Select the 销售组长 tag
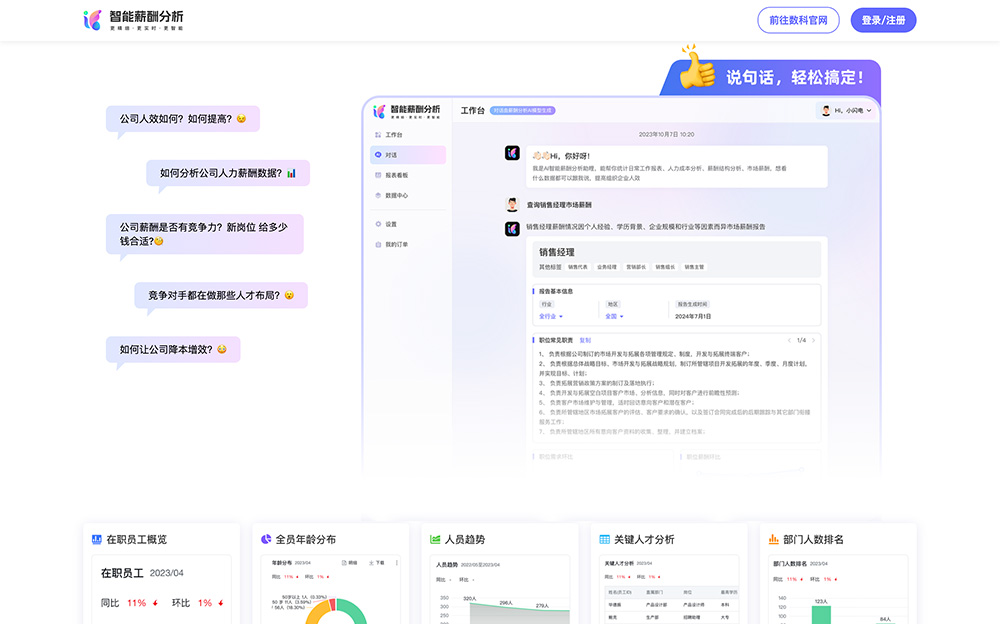The image size is (1000, 624). [x=665, y=267]
